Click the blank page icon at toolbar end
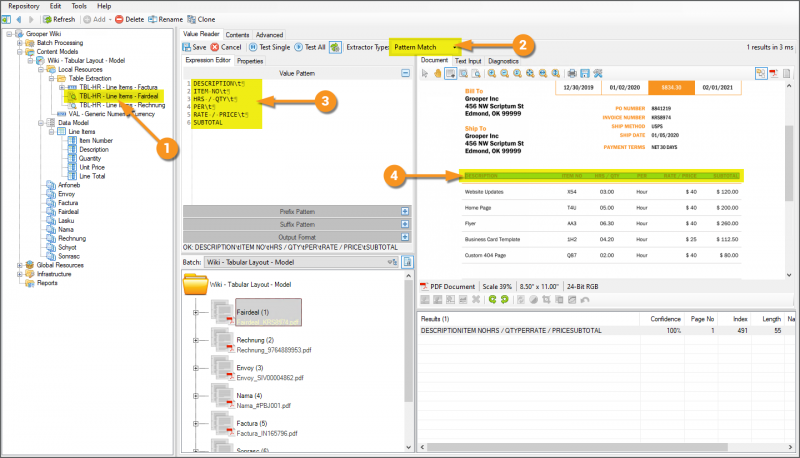The width and height of the screenshot is (800, 458). [787, 73]
